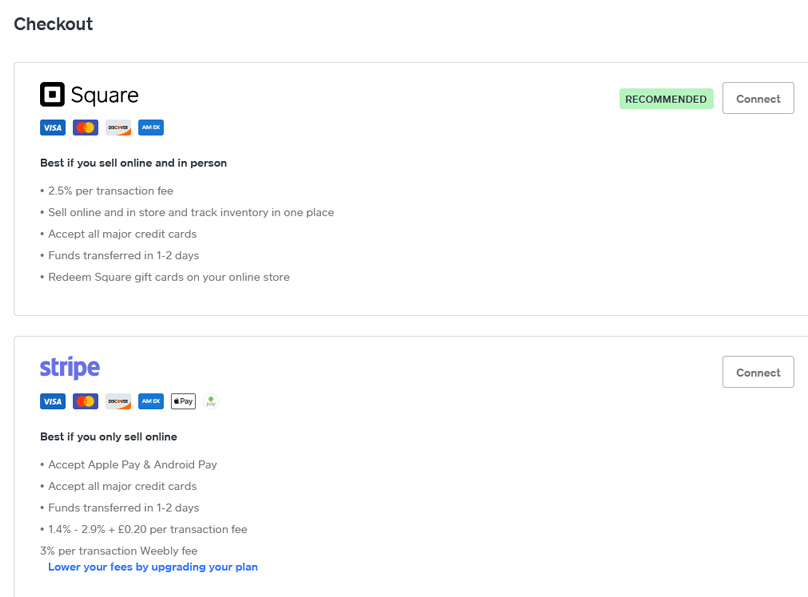
Task: Click the Mastercard icon under Square
Action: click(85, 128)
